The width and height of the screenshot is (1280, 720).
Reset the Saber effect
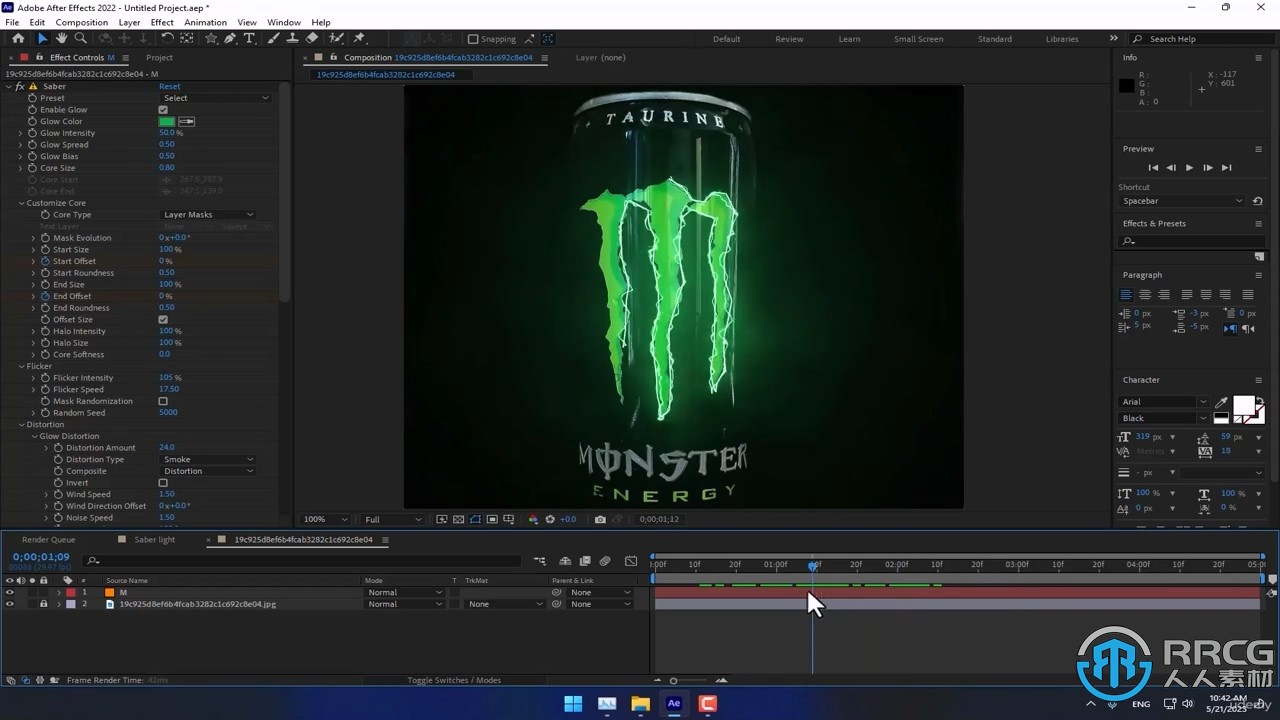[x=170, y=87]
